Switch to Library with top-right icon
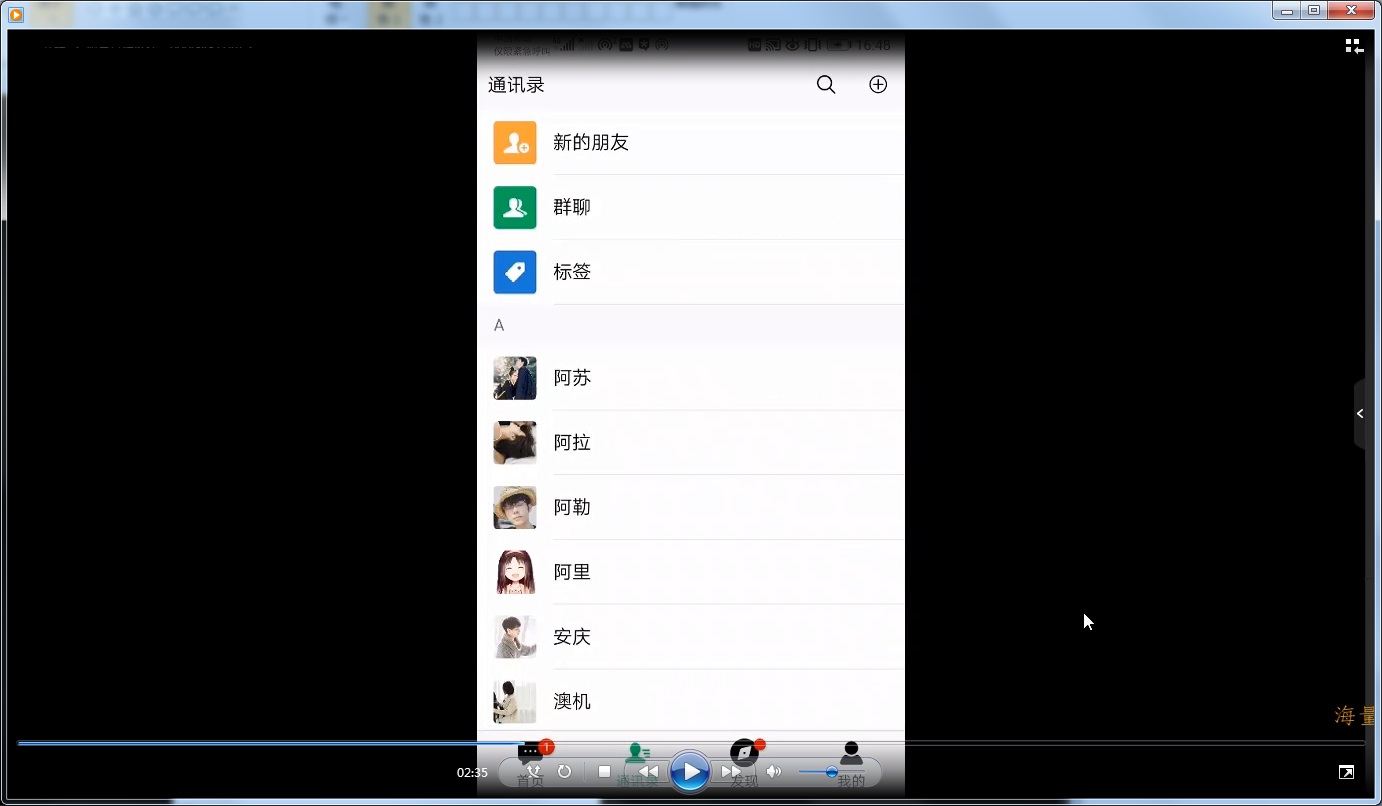This screenshot has height=806, width=1382. (1354, 46)
